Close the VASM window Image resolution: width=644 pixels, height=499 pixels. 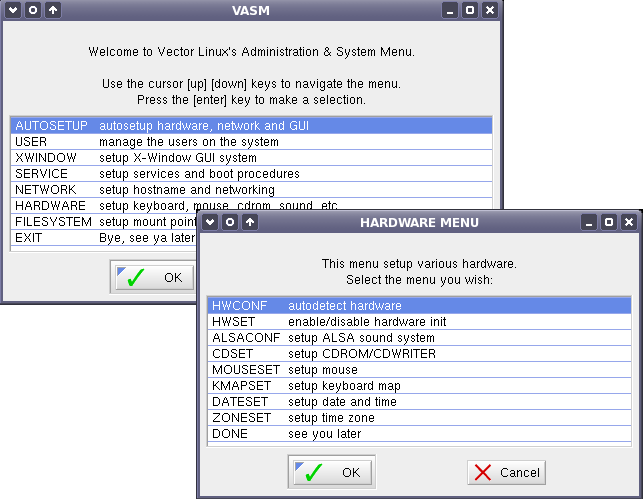pyautogui.click(x=490, y=10)
